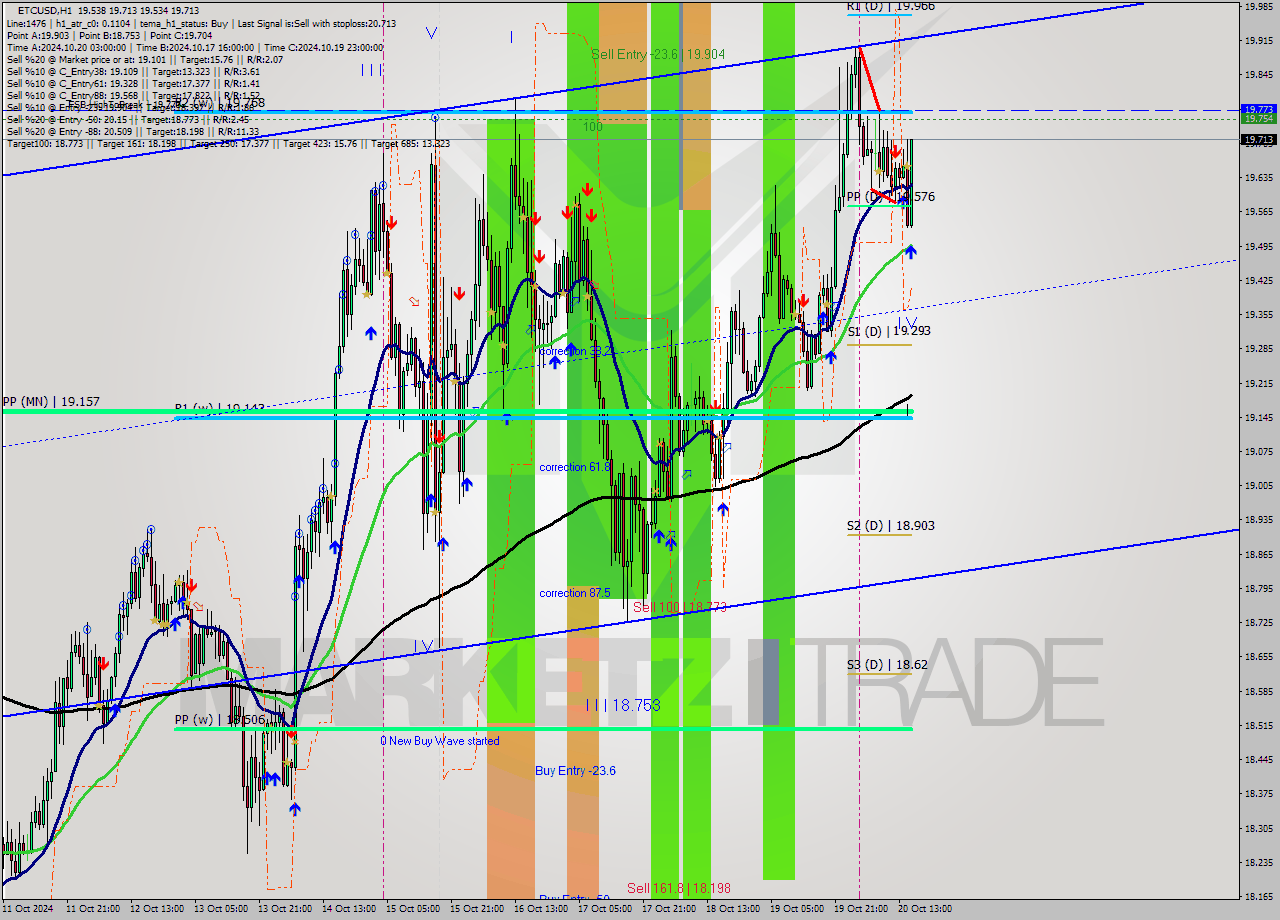Select the 18.585 price axis value

point(1258,691)
